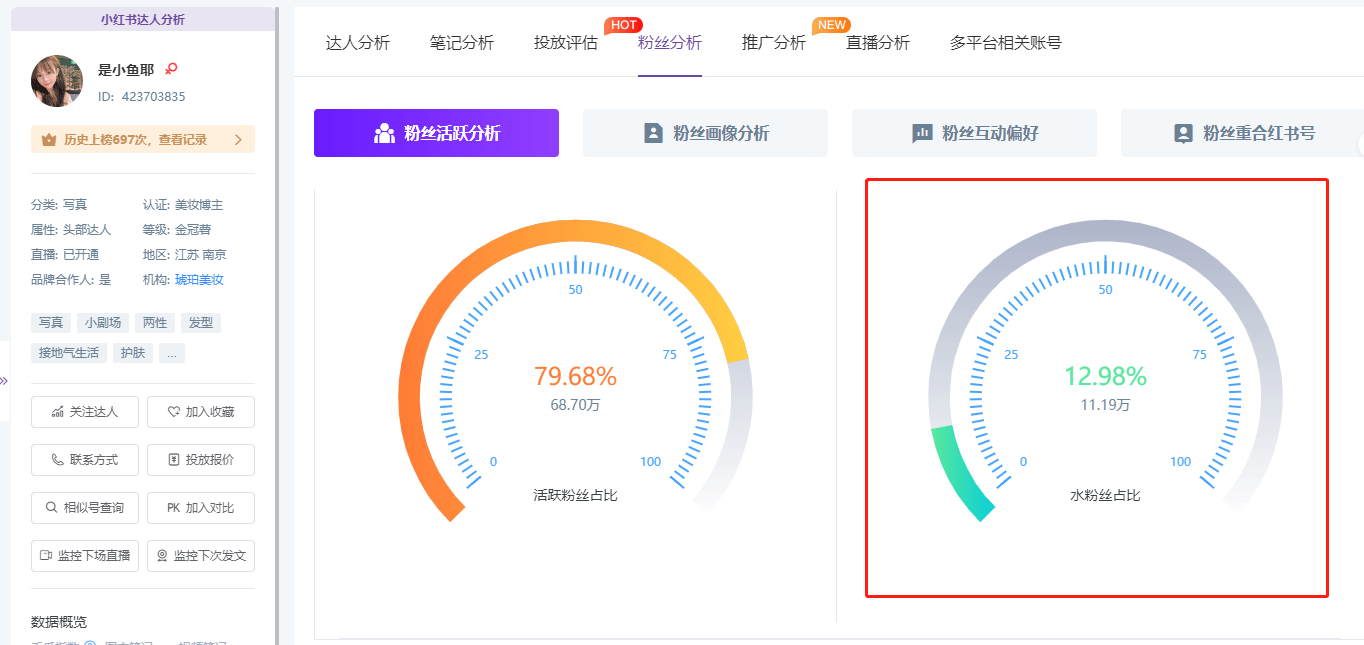Click the webcam icon in 监控下次发文
The width and height of the screenshot is (1364, 645).
pyautogui.click(x=162, y=556)
